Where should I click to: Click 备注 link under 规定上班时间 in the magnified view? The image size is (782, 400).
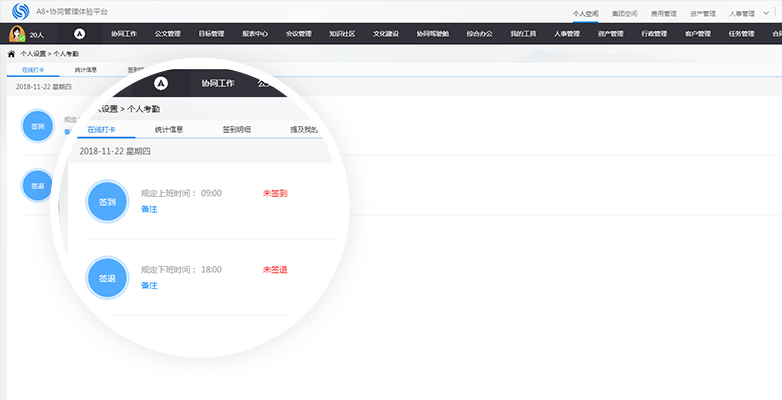[149, 208]
